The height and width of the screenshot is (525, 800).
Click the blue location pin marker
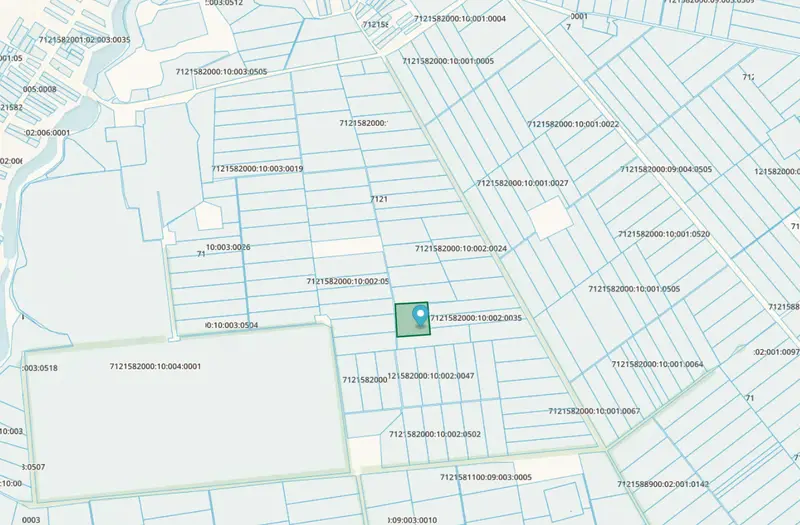tap(420, 316)
